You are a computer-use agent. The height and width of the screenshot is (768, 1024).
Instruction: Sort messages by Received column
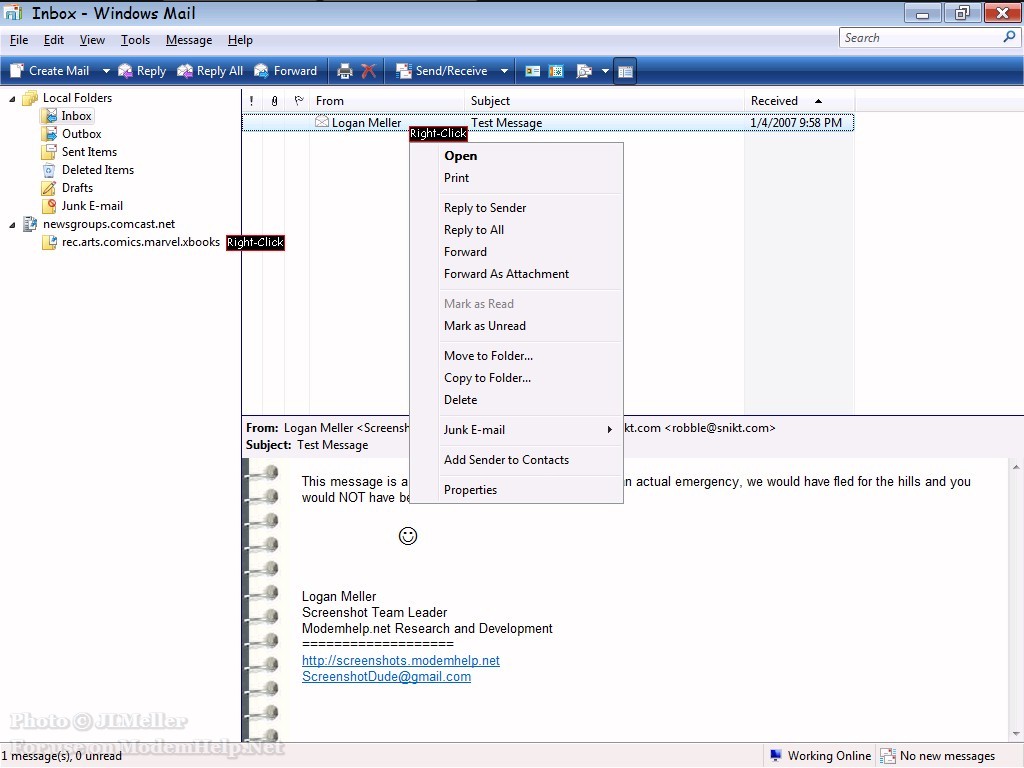pos(799,101)
